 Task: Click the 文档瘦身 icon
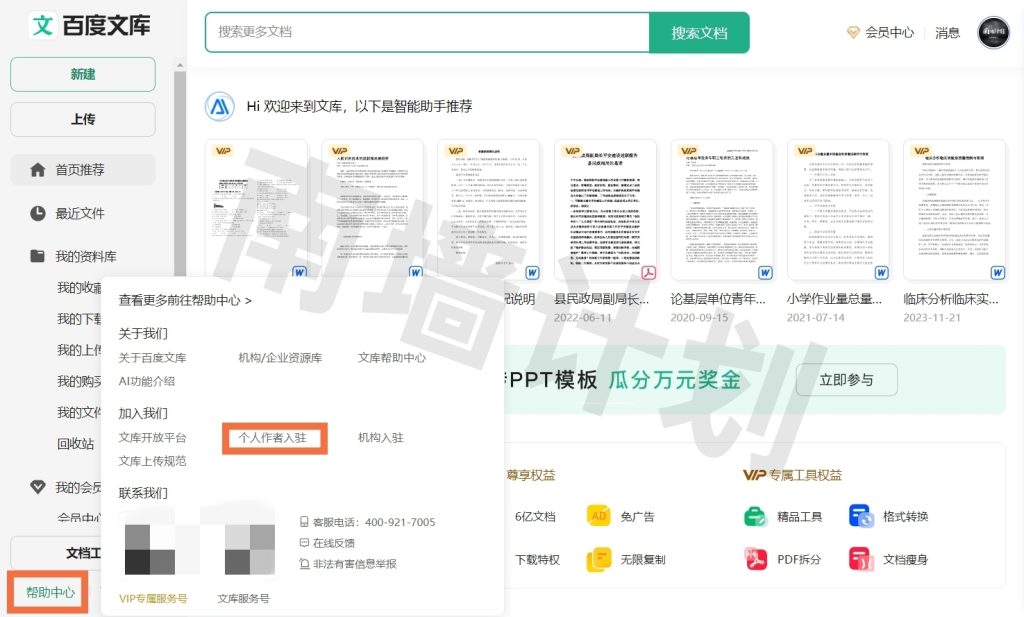click(861, 560)
